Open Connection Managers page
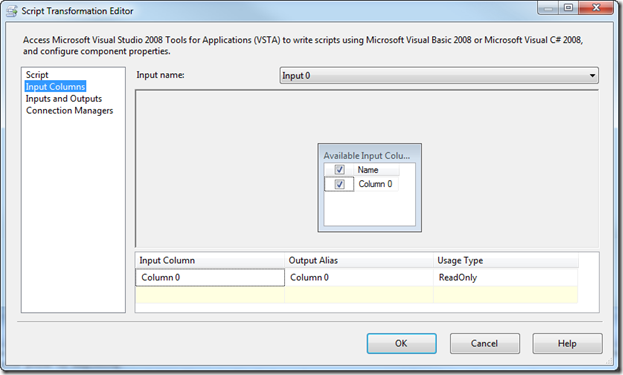The width and height of the screenshot is (623, 375). 70,110
